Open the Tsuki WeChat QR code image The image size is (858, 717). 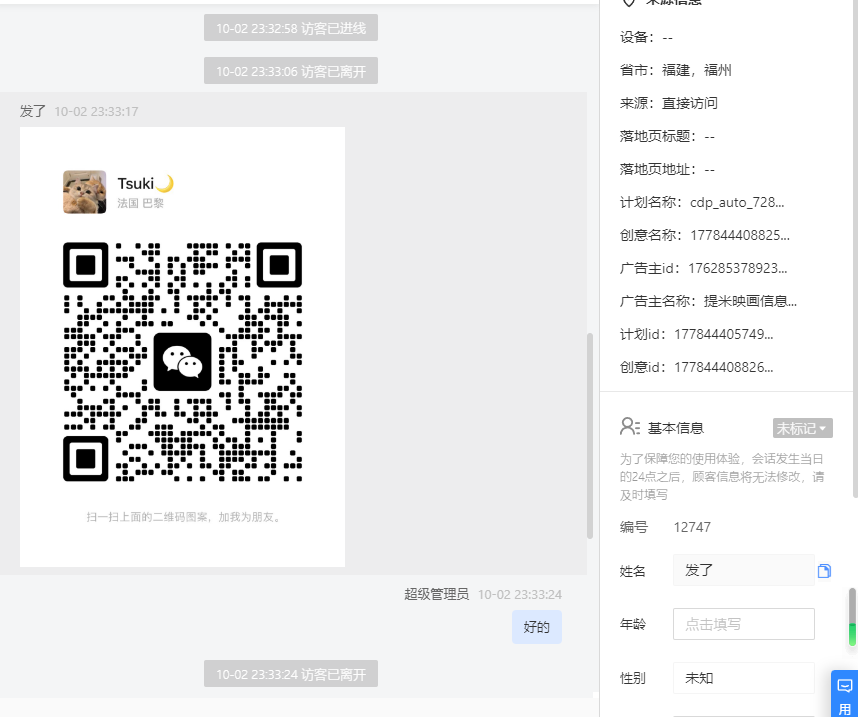[x=182, y=347]
